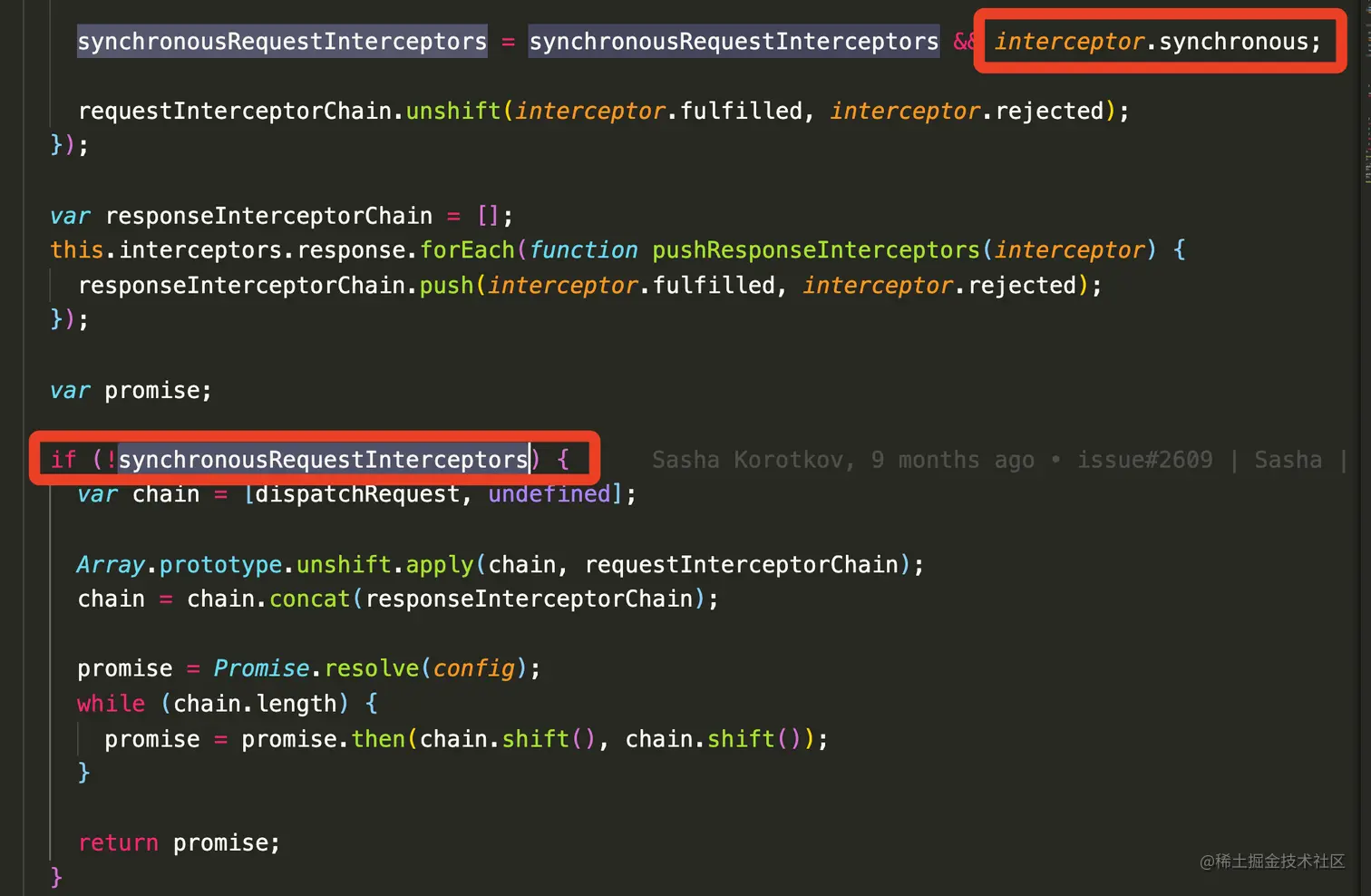Click the '&&' operator
This screenshot has height=896, width=1371.
(x=964, y=42)
